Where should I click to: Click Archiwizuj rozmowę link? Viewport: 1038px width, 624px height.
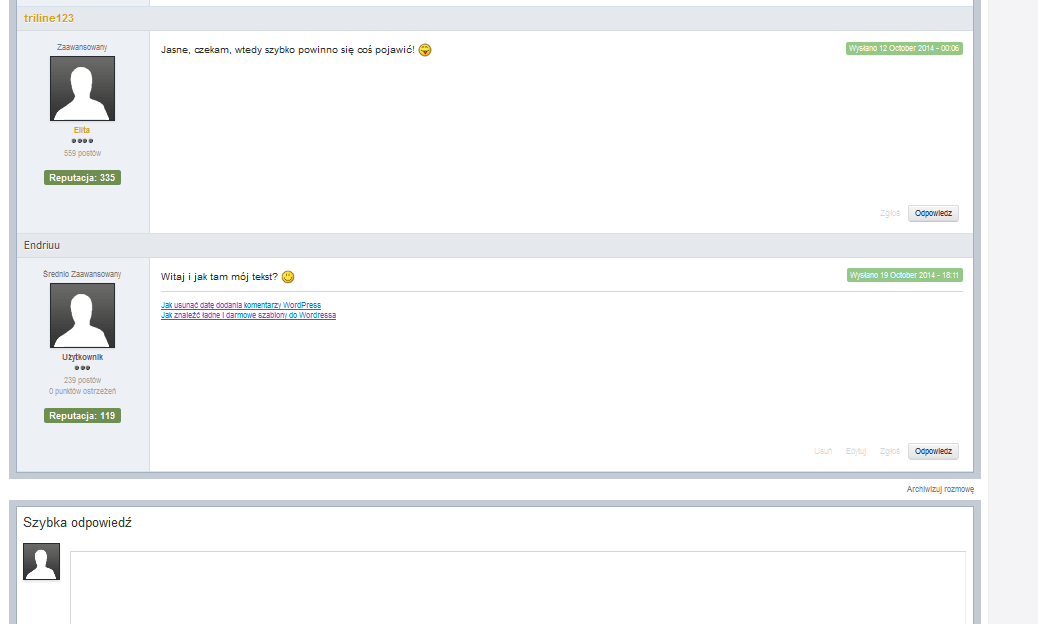939,489
